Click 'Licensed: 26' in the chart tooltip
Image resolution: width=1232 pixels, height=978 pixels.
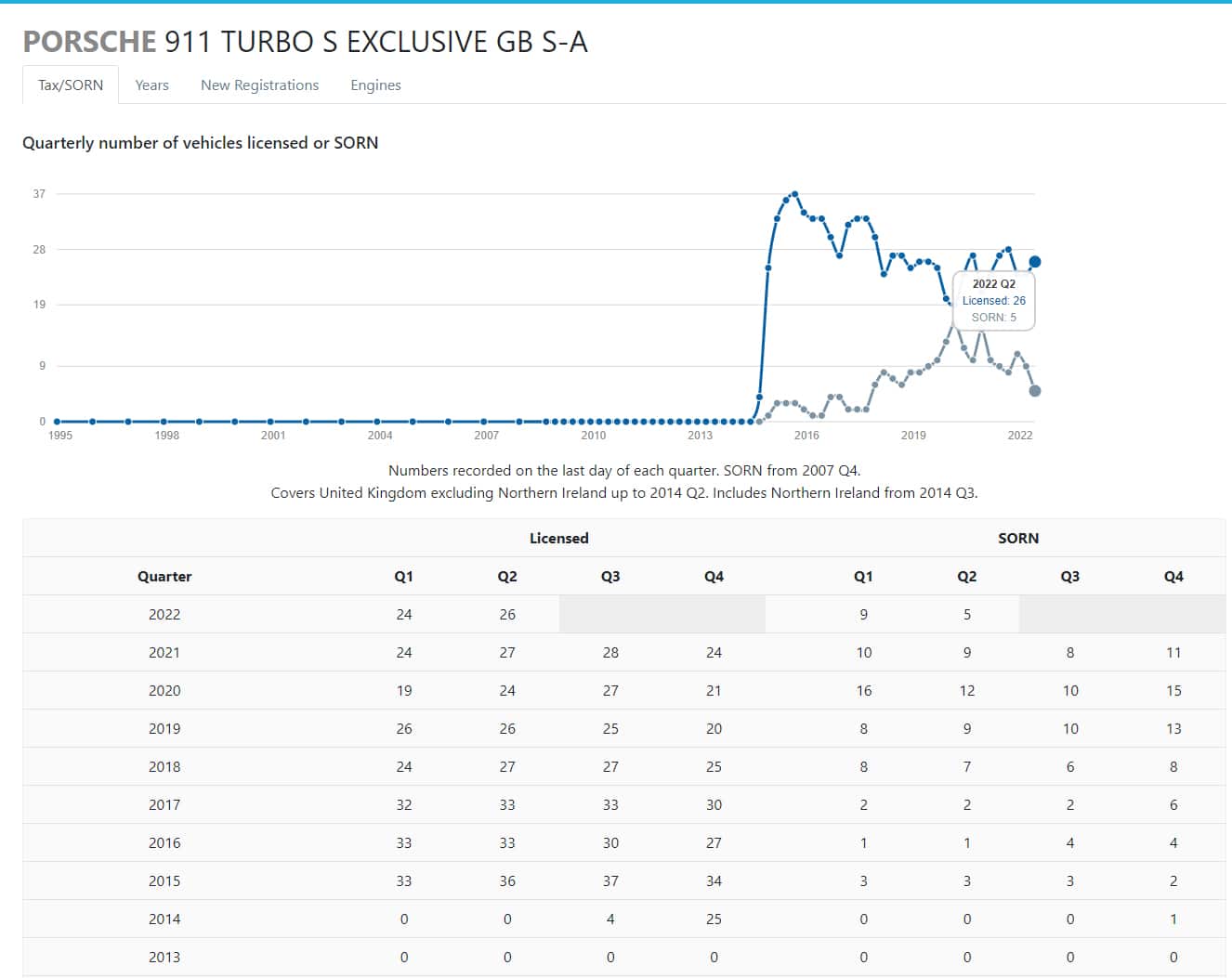994,300
